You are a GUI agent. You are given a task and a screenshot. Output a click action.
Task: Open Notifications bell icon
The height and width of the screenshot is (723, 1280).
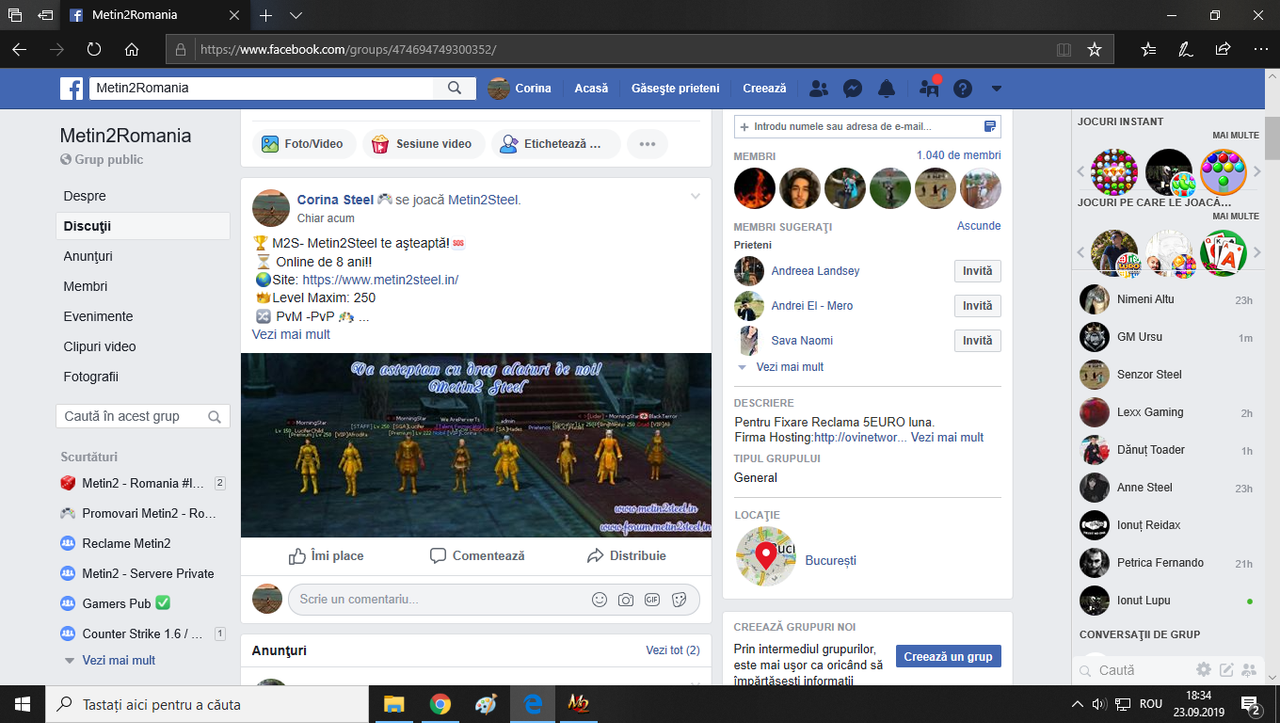[x=886, y=88]
